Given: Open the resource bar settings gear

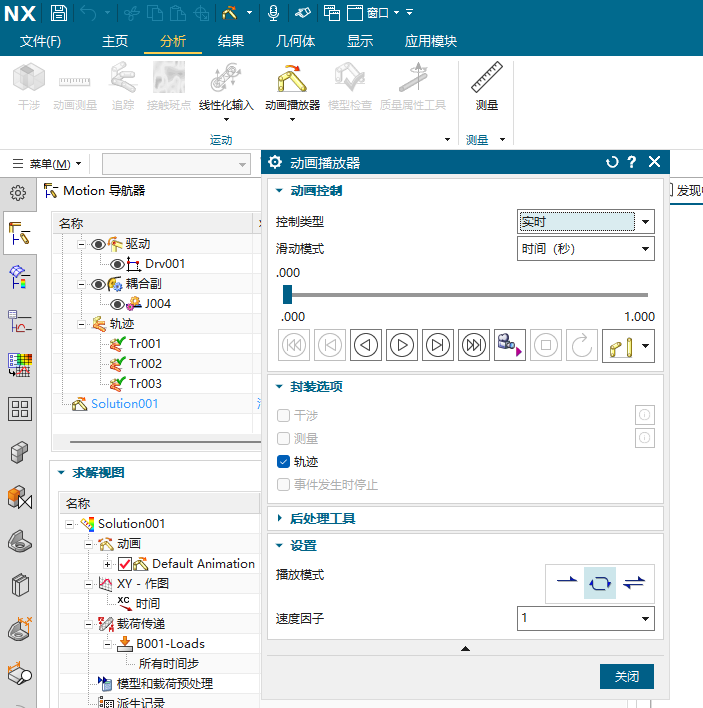Looking at the screenshot, I should tap(18, 193).
